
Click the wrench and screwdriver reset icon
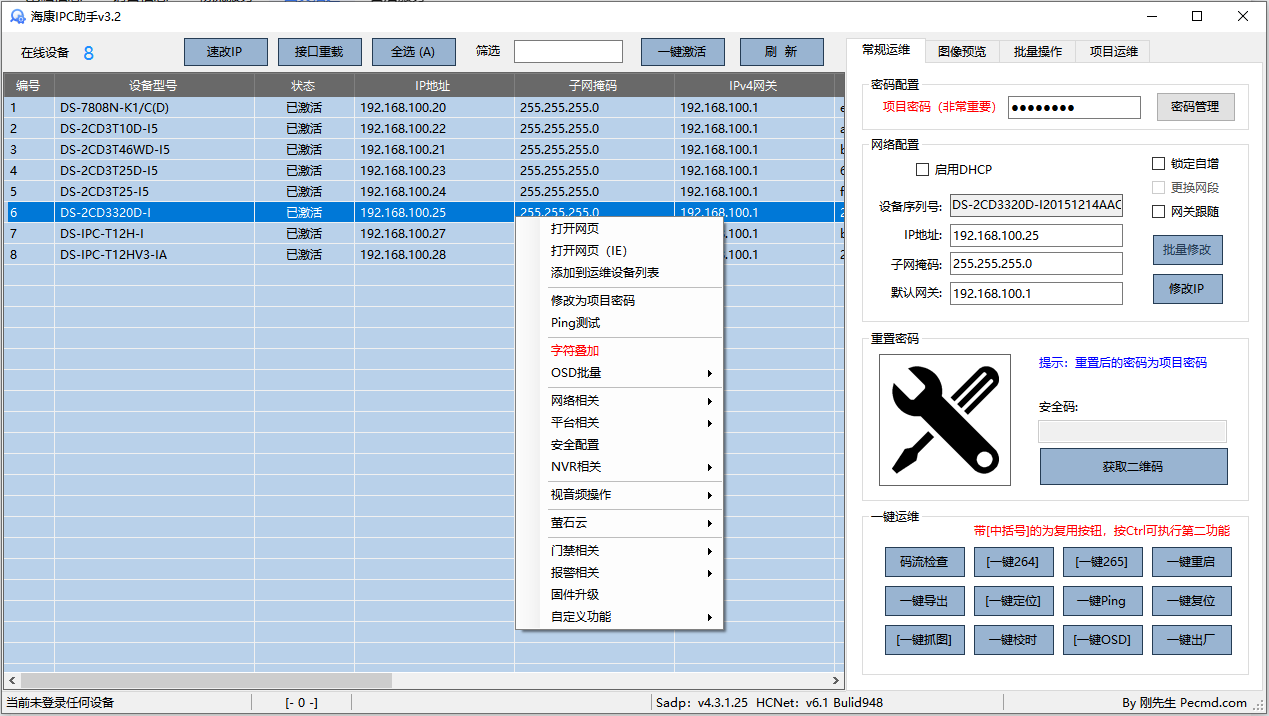(944, 420)
